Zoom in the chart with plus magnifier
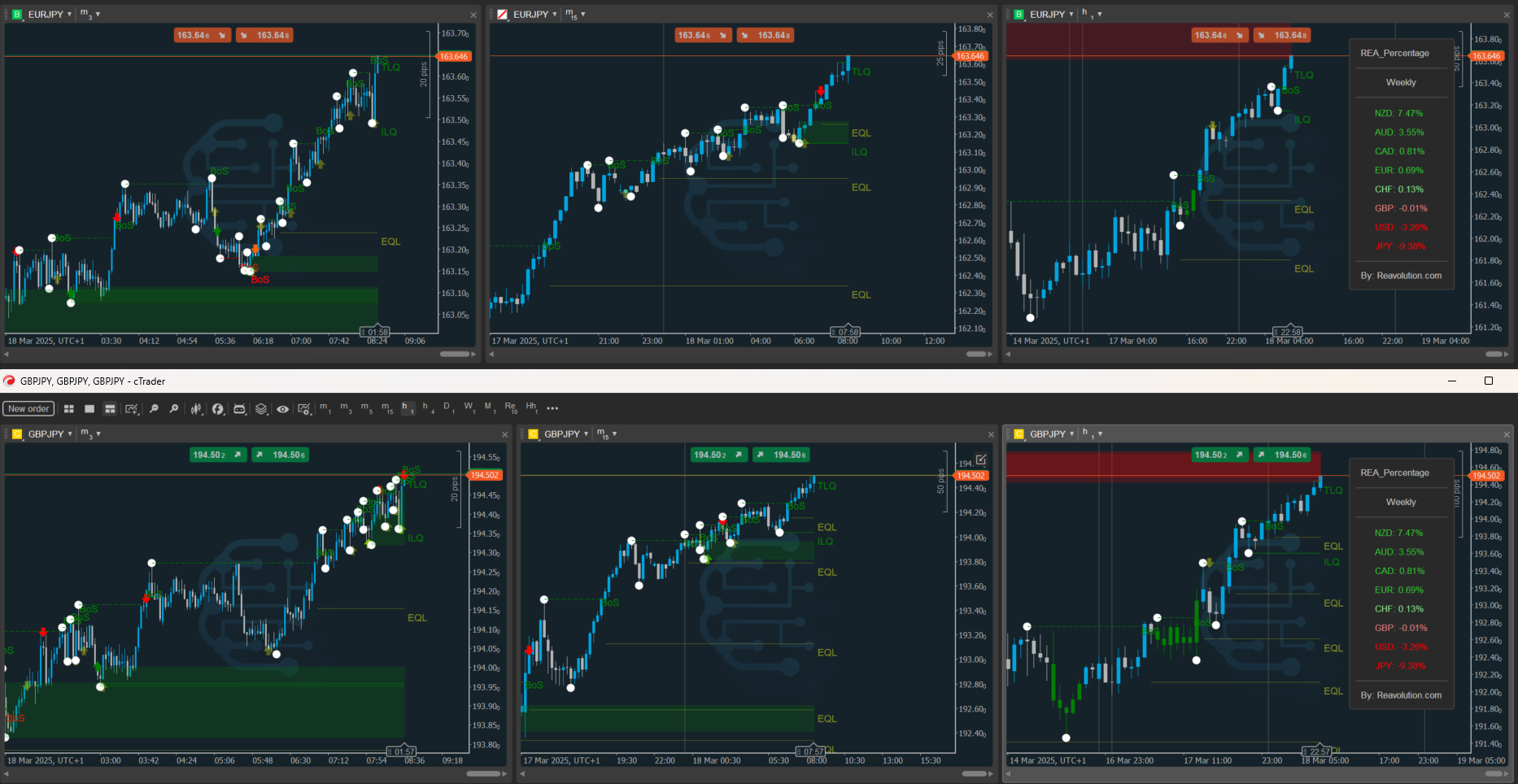This screenshot has width=1518, height=784. (173, 409)
